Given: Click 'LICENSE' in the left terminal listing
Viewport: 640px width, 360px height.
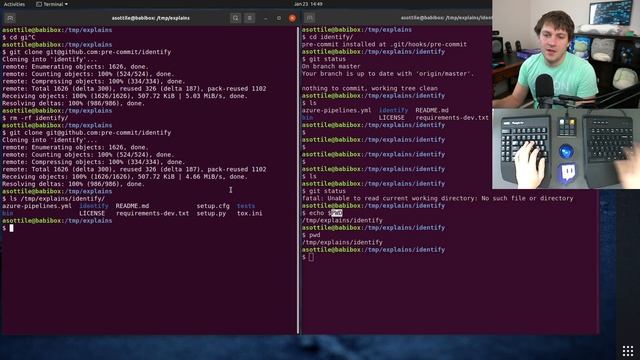Looking at the screenshot, I should 92,213.
